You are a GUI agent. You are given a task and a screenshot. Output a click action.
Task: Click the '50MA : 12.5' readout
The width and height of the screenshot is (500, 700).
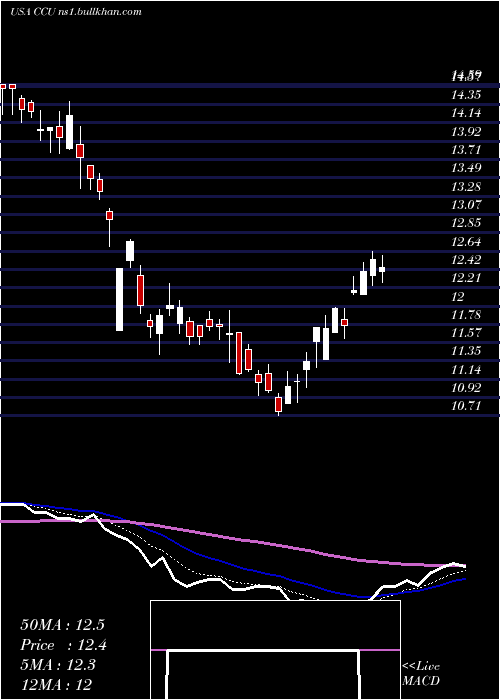(62, 625)
